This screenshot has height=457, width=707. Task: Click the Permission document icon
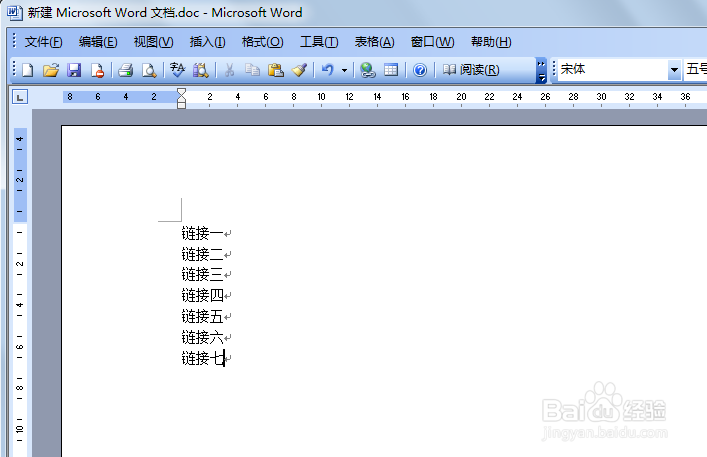97,70
